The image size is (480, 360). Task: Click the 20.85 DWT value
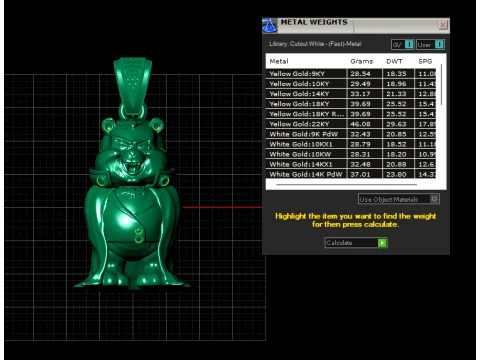pos(396,134)
